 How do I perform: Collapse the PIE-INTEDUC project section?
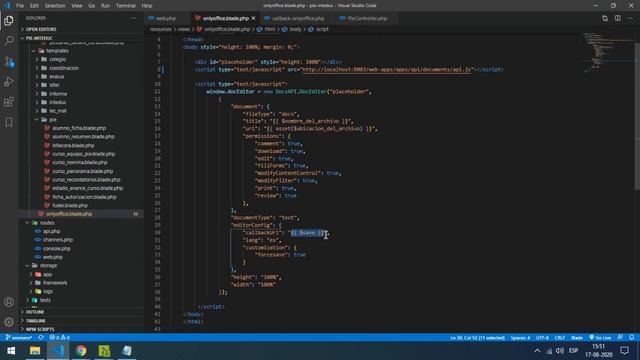39,38
